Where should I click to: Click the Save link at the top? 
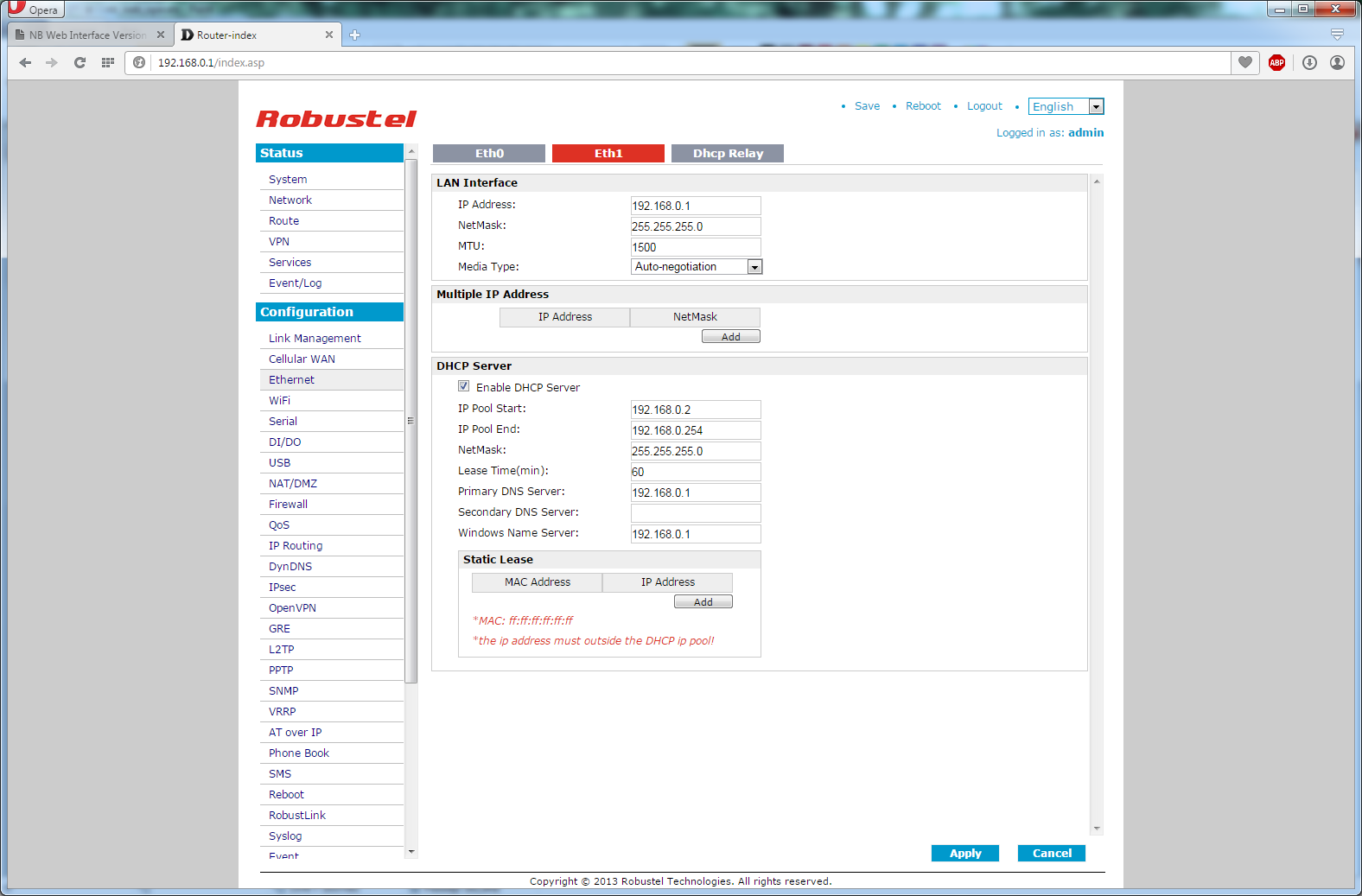pos(867,106)
